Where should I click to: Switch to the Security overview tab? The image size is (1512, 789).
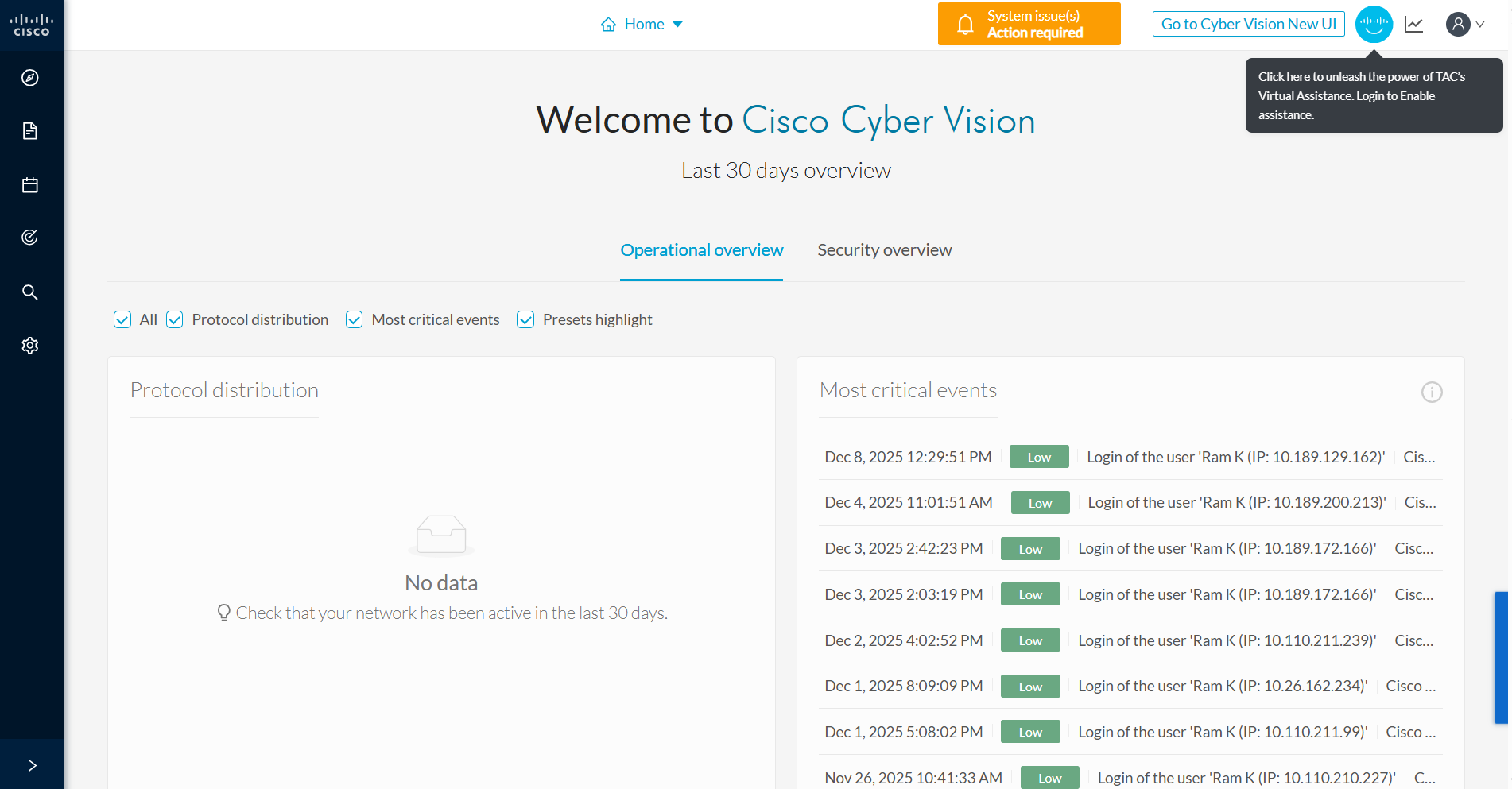click(x=884, y=250)
